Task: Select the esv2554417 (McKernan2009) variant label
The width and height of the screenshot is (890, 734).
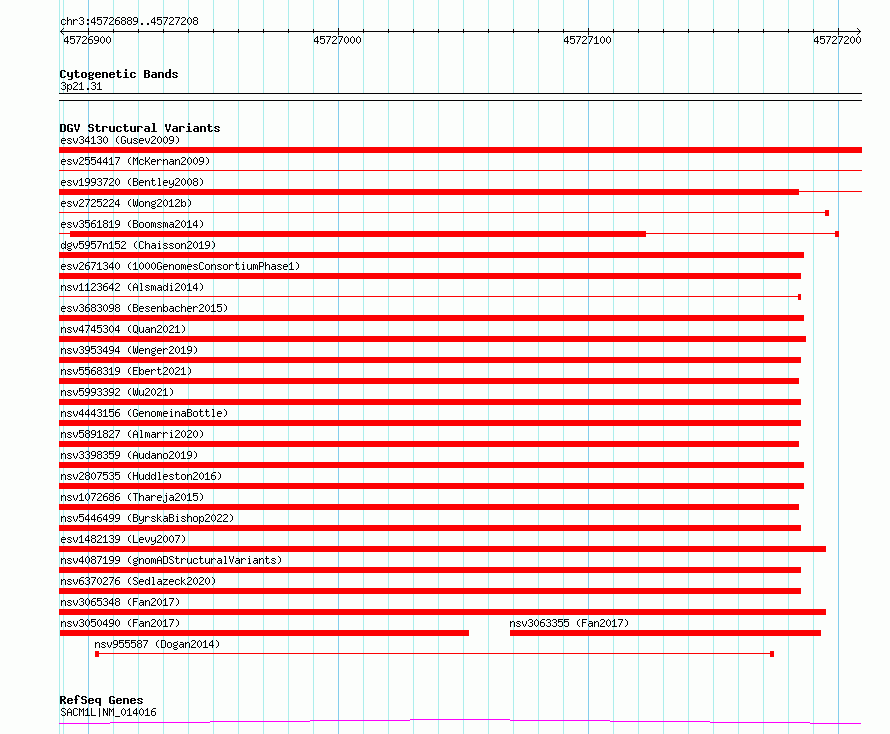Action: tap(135, 161)
